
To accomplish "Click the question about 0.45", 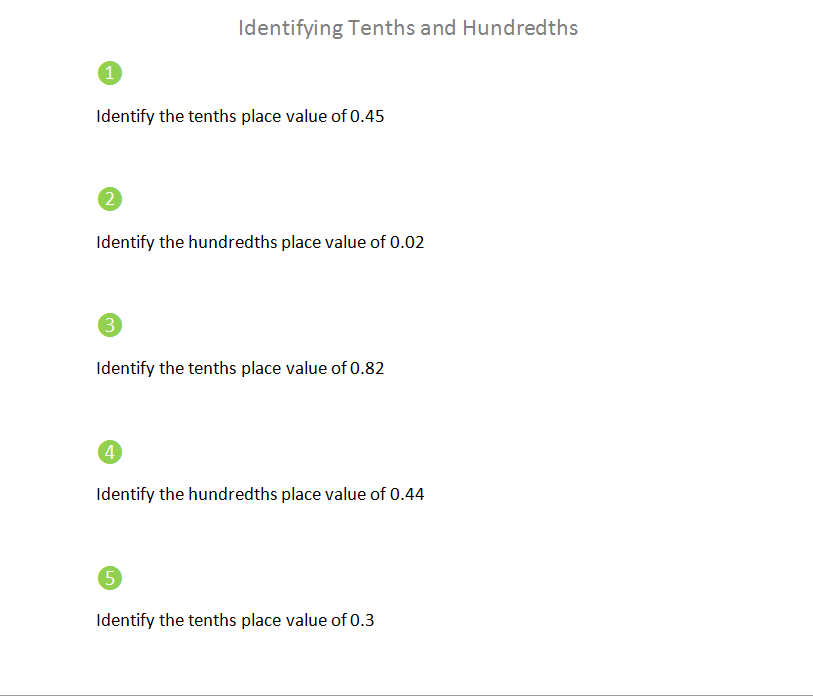I will 240,116.
